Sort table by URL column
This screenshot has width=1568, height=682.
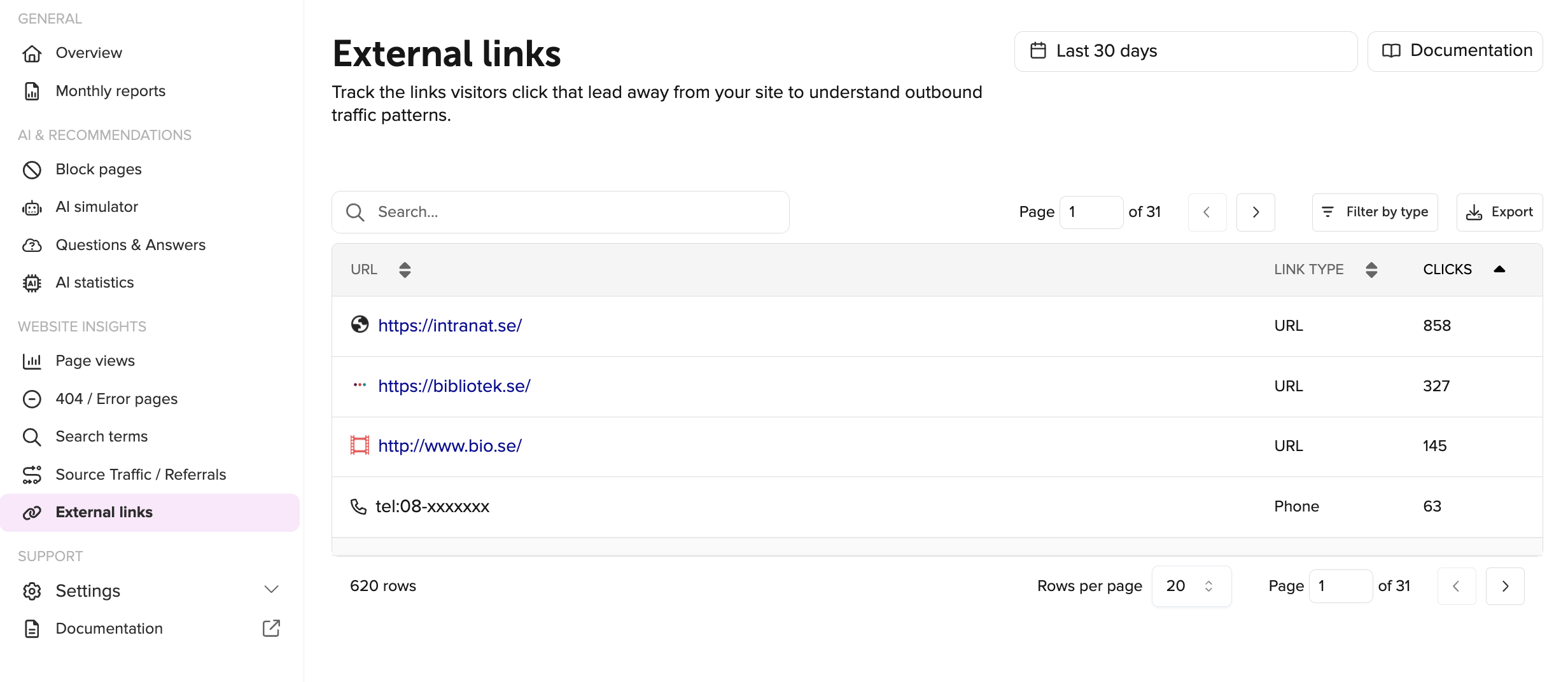click(x=405, y=270)
